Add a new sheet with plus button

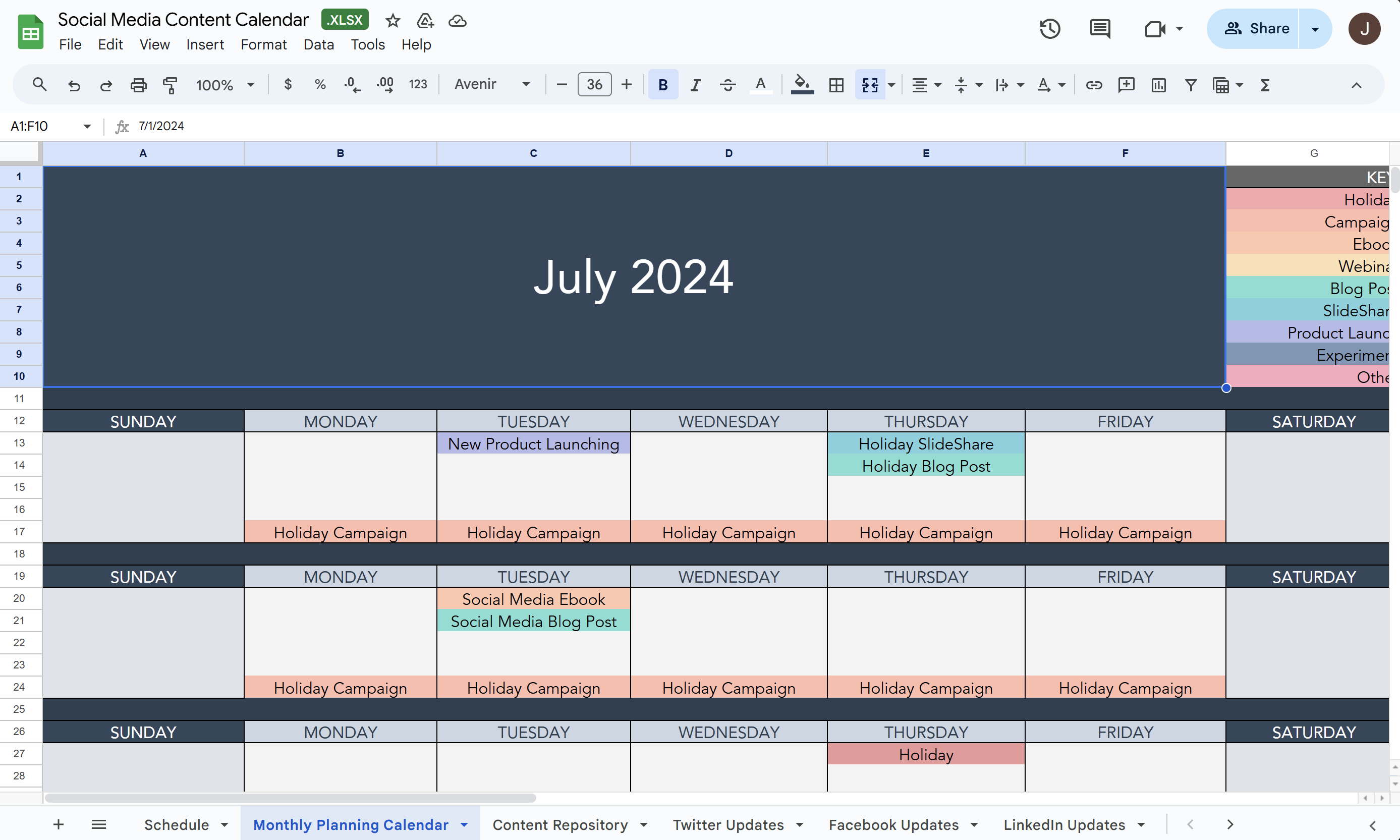pyautogui.click(x=59, y=824)
